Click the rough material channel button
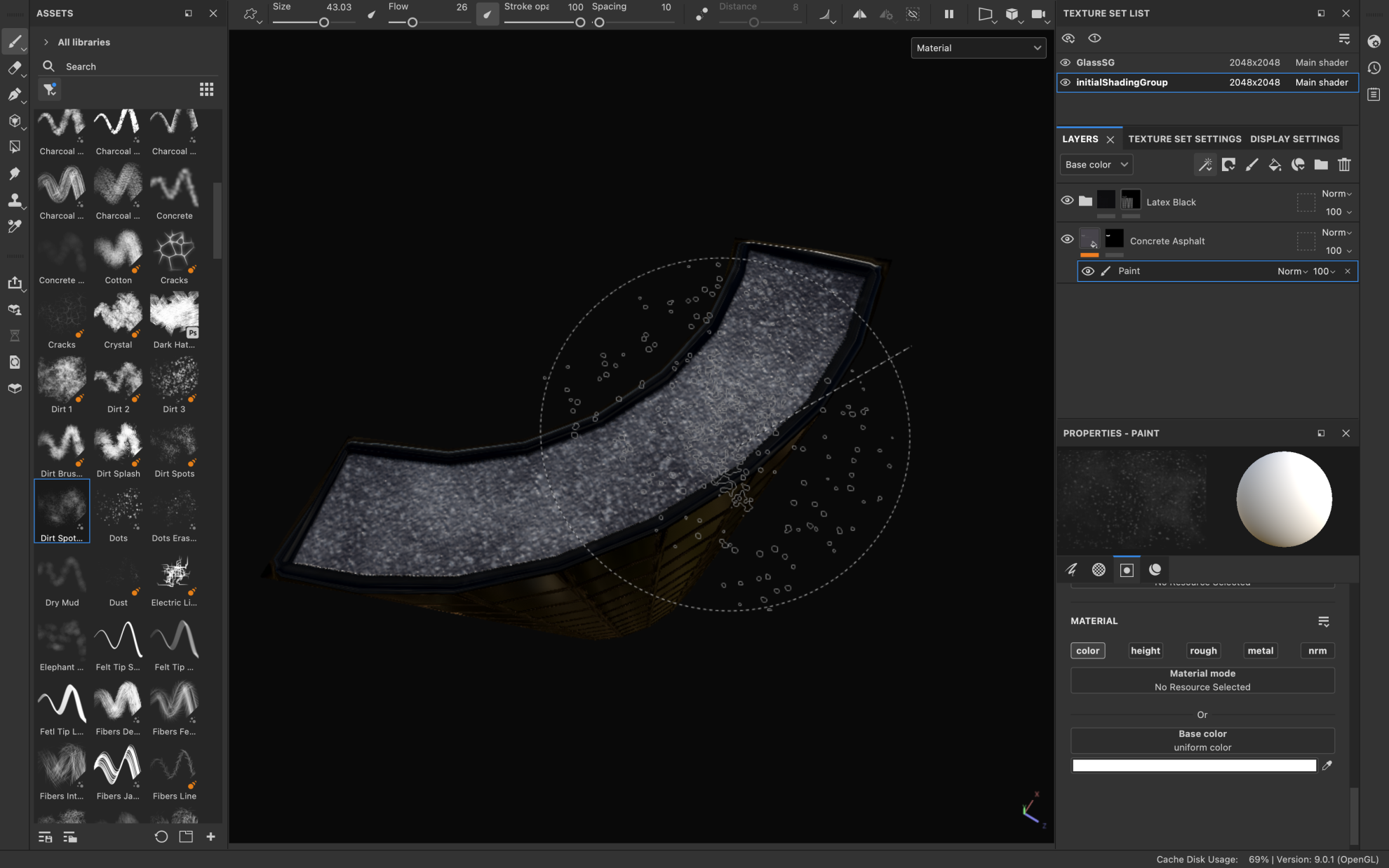 tap(1202, 650)
